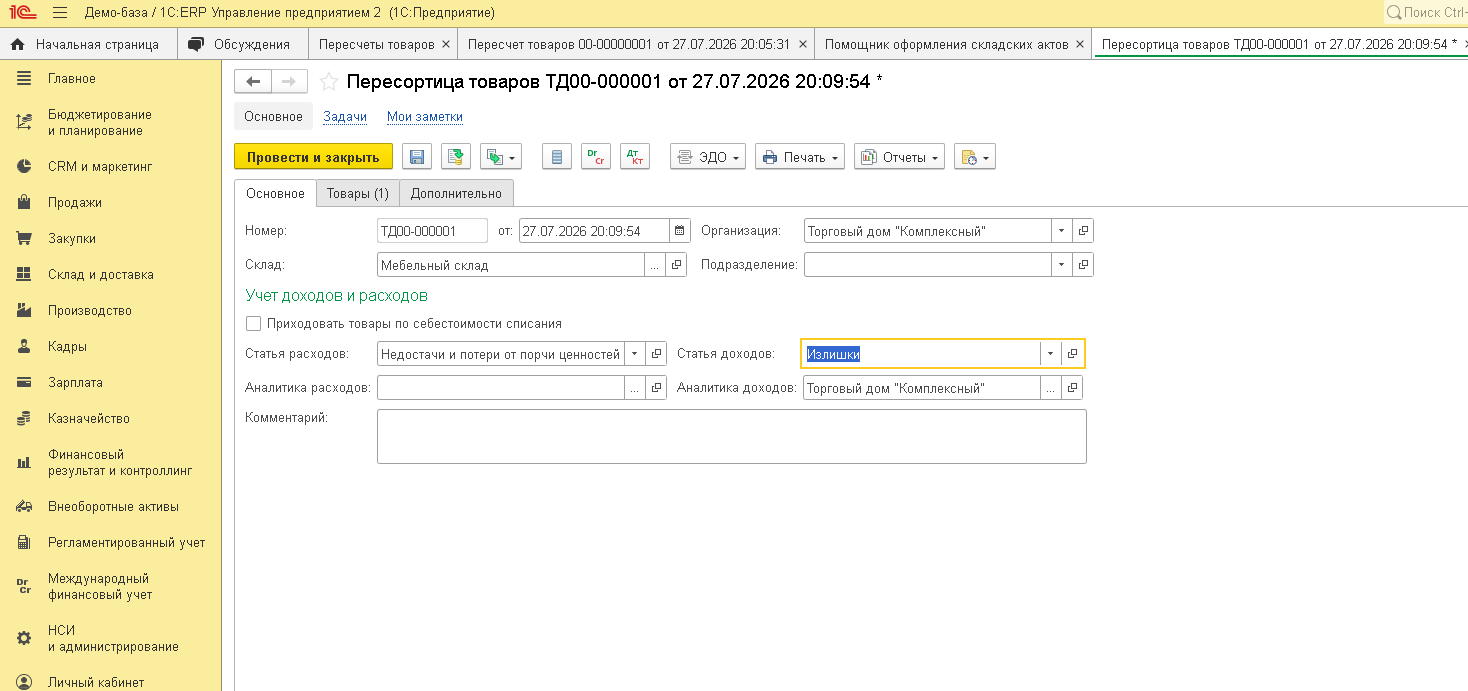Go back with the left arrow button
Viewport: 1468px width, 691px height.
[253, 82]
